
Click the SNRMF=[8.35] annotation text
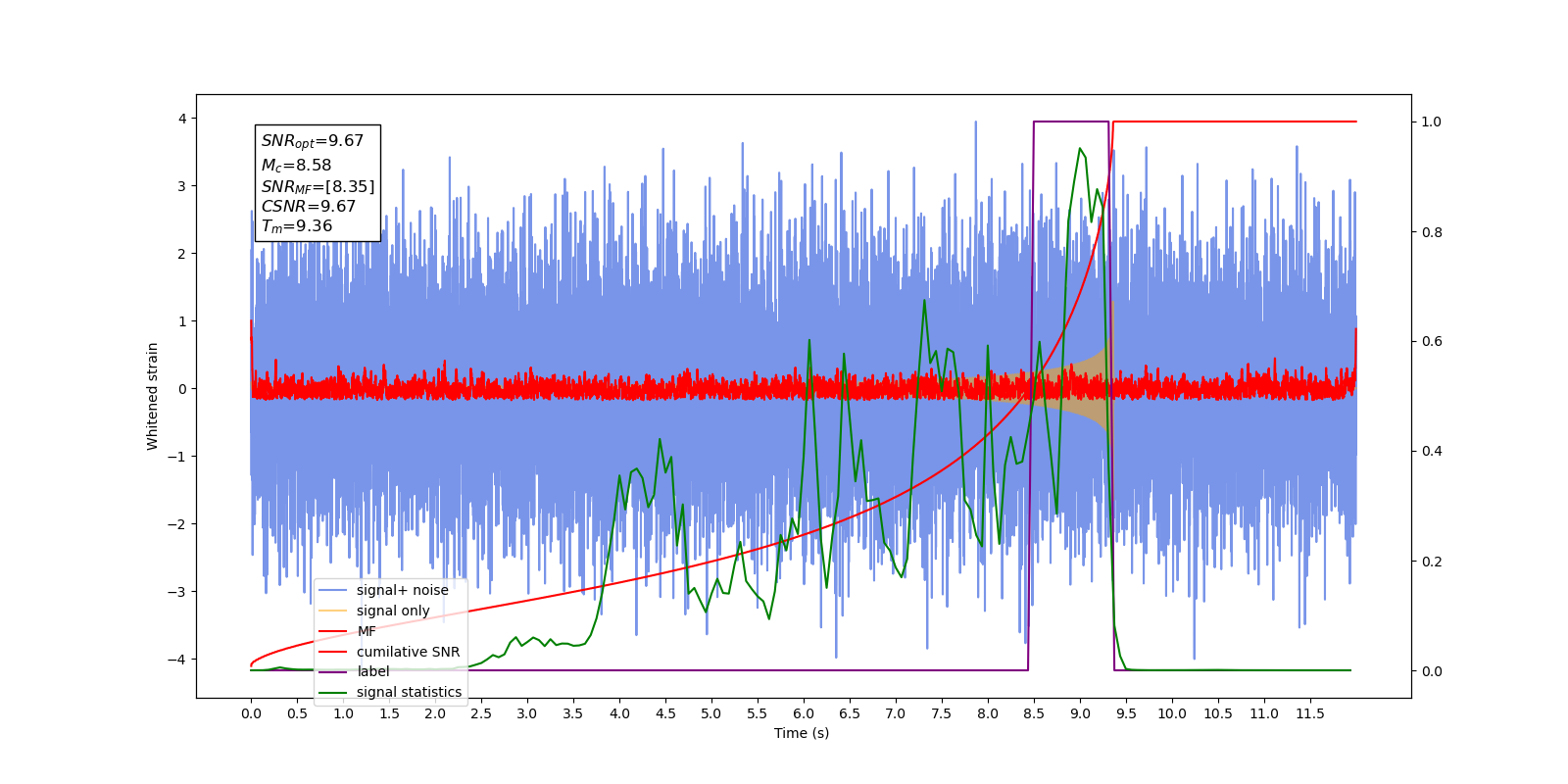[x=318, y=186]
